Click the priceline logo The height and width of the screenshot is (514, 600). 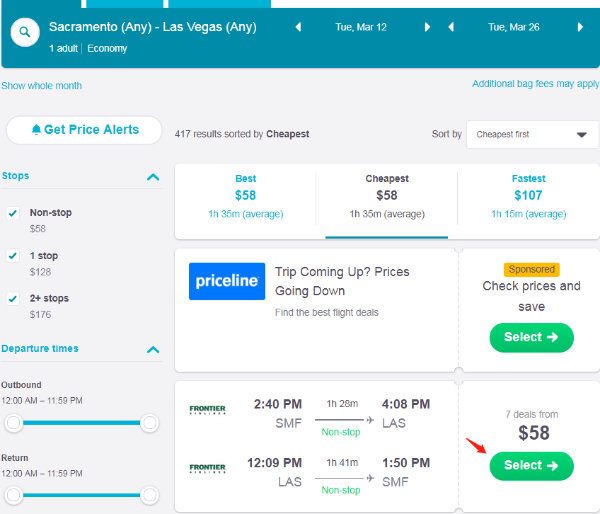coord(227,281)
